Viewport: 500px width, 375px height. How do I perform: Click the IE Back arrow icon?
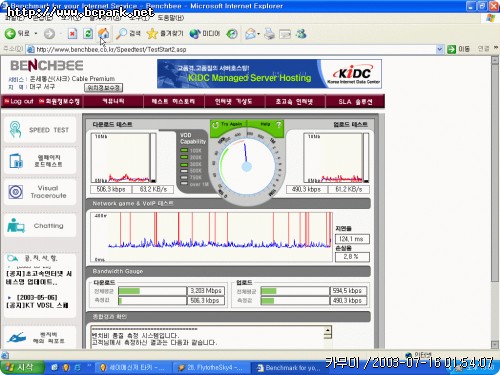(10, 33)
